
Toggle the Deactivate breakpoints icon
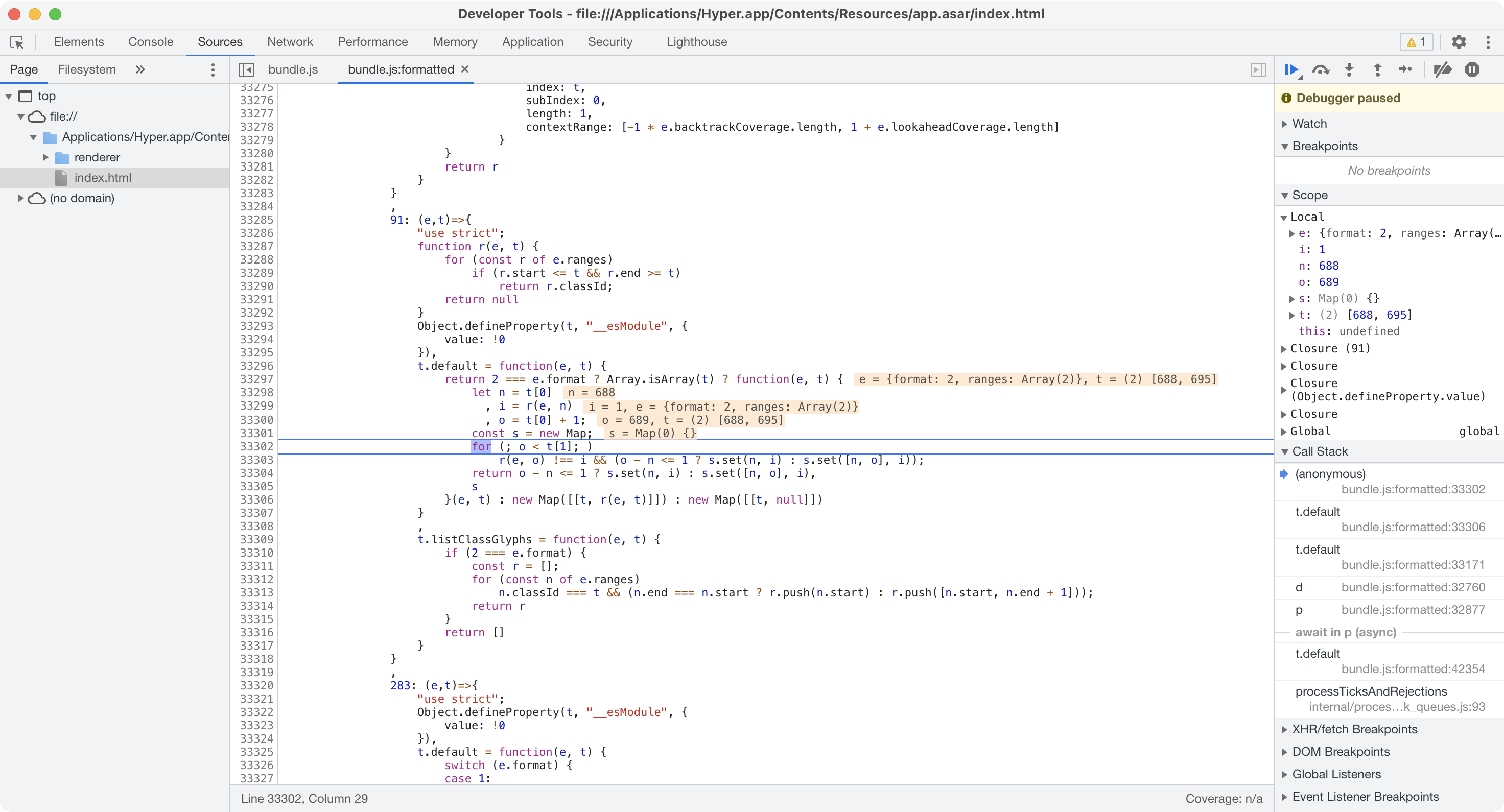tap(1442, 69)
